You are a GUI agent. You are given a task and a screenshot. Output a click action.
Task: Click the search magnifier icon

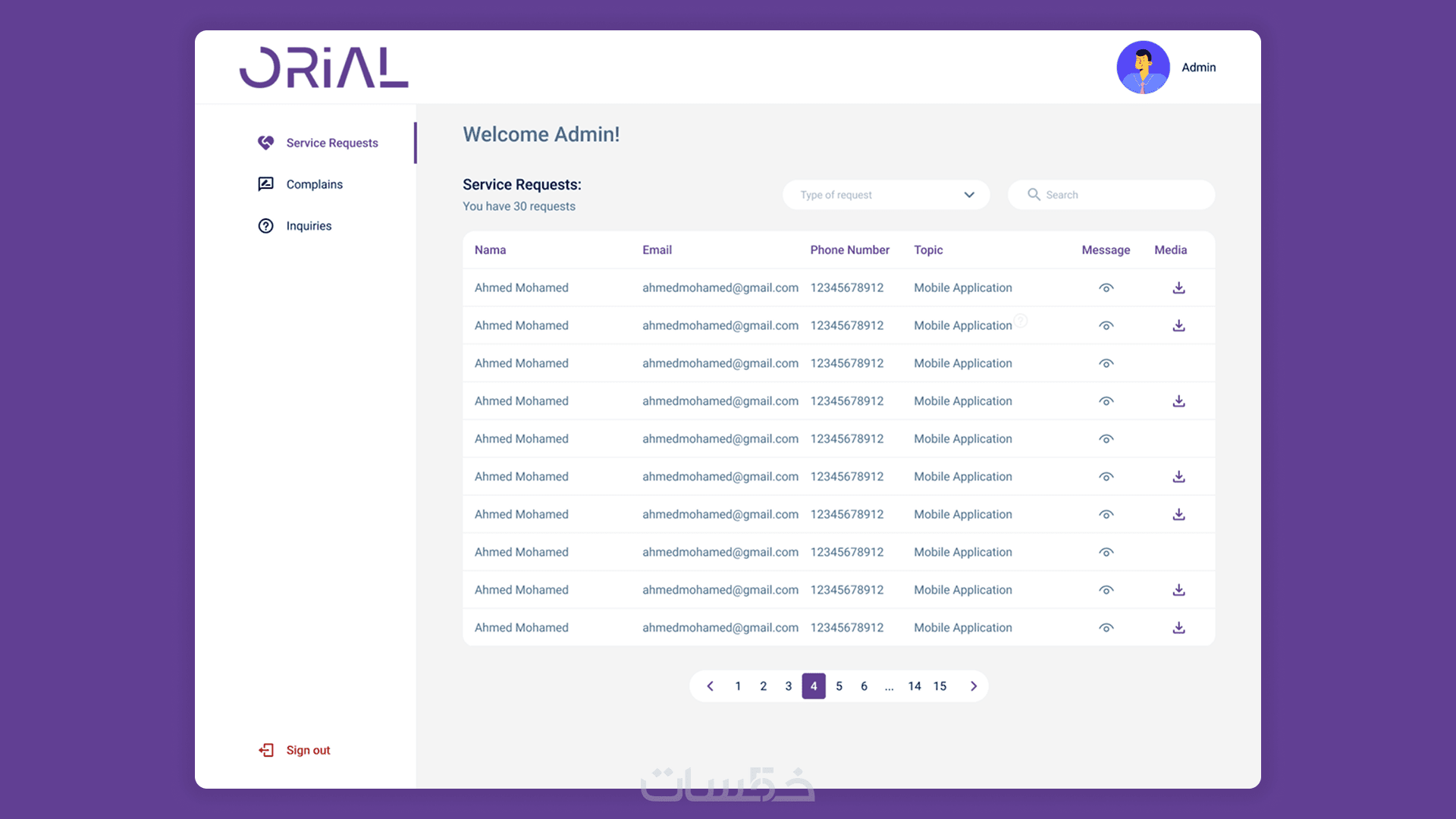point(1034,195)
